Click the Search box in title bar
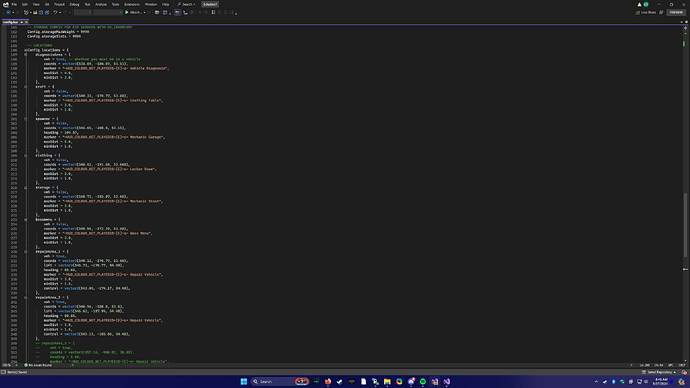This screenshot has height=388, width=690. tap(186, 4)
